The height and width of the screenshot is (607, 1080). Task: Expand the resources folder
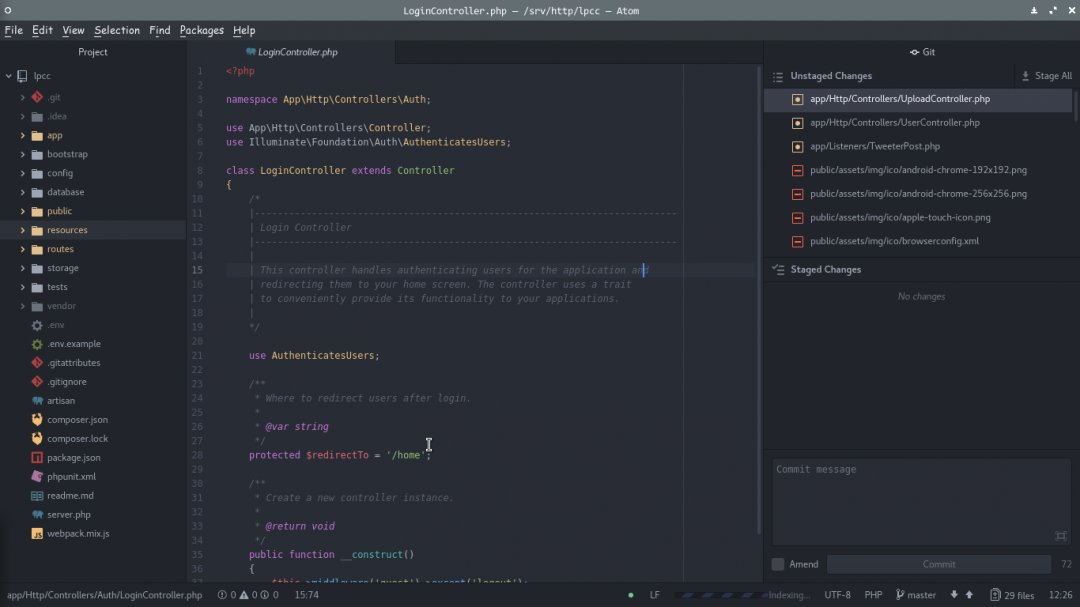(23, 230)
